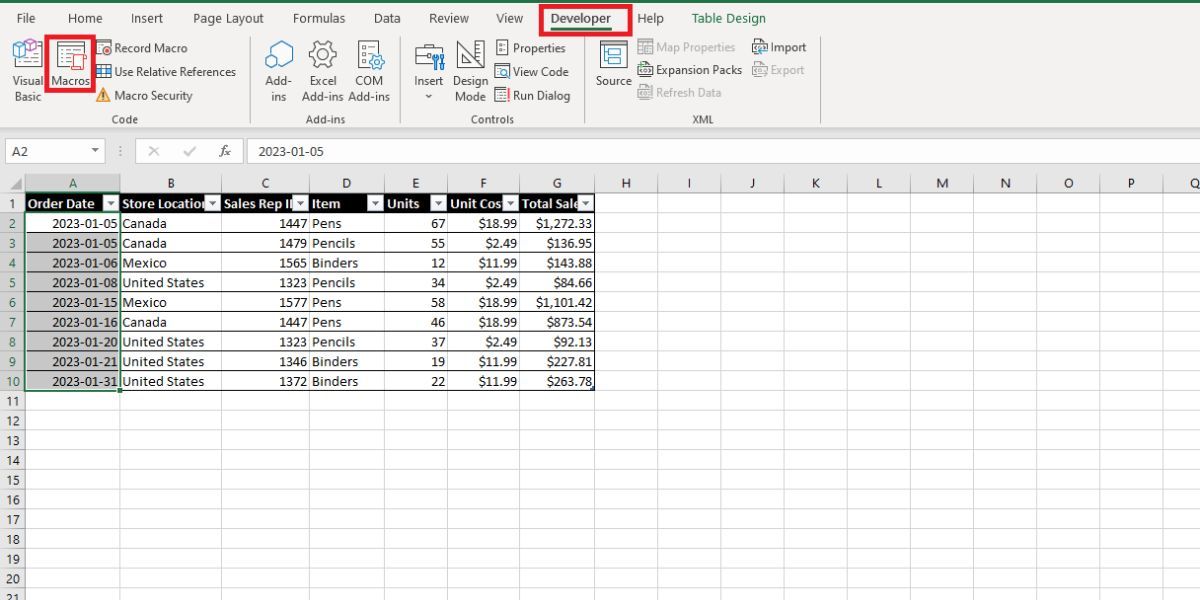Viewport: 1200px width, 600px height.
Task: Select the 2023-01-15 date cell
Action: coord(72,302)
